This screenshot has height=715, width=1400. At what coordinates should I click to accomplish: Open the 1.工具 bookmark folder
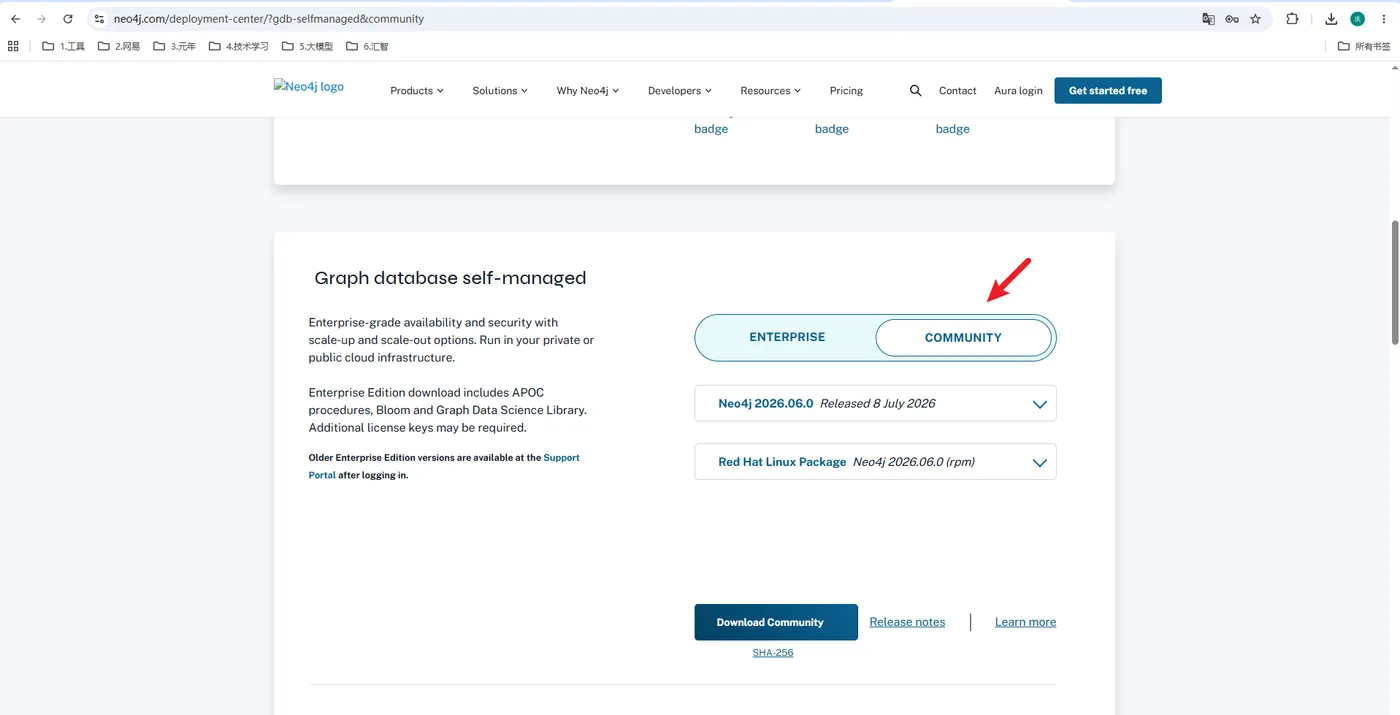pos(63,46)
